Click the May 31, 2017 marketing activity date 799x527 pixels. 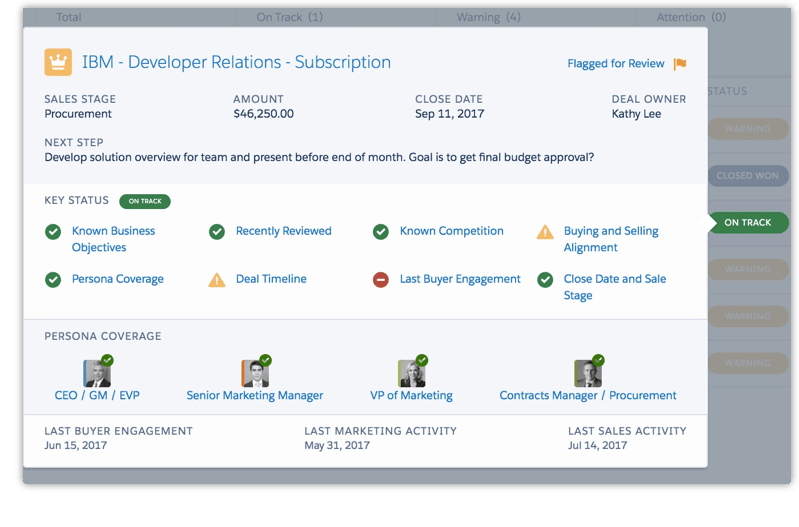337,445
